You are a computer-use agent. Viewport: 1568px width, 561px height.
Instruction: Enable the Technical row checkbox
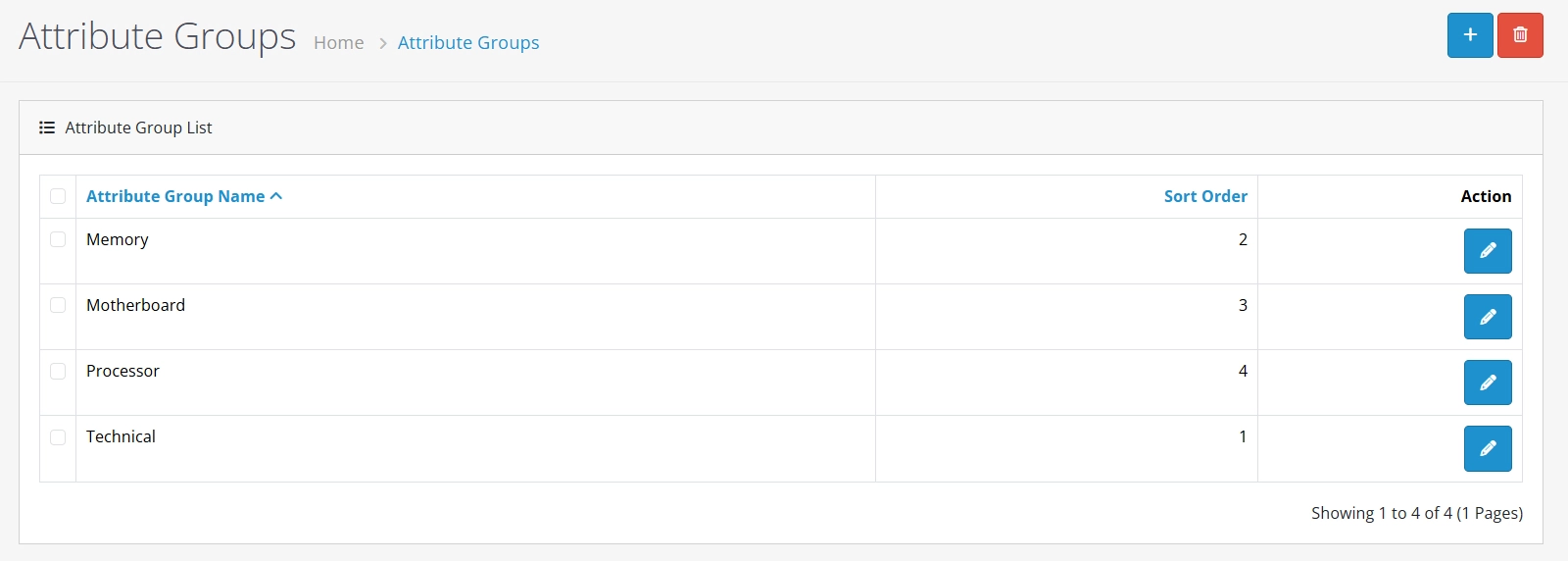pos(58,436)
